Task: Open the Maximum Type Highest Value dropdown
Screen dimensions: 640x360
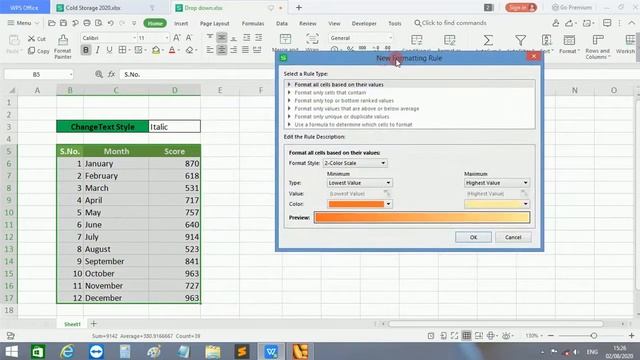Action: [497, 183]
